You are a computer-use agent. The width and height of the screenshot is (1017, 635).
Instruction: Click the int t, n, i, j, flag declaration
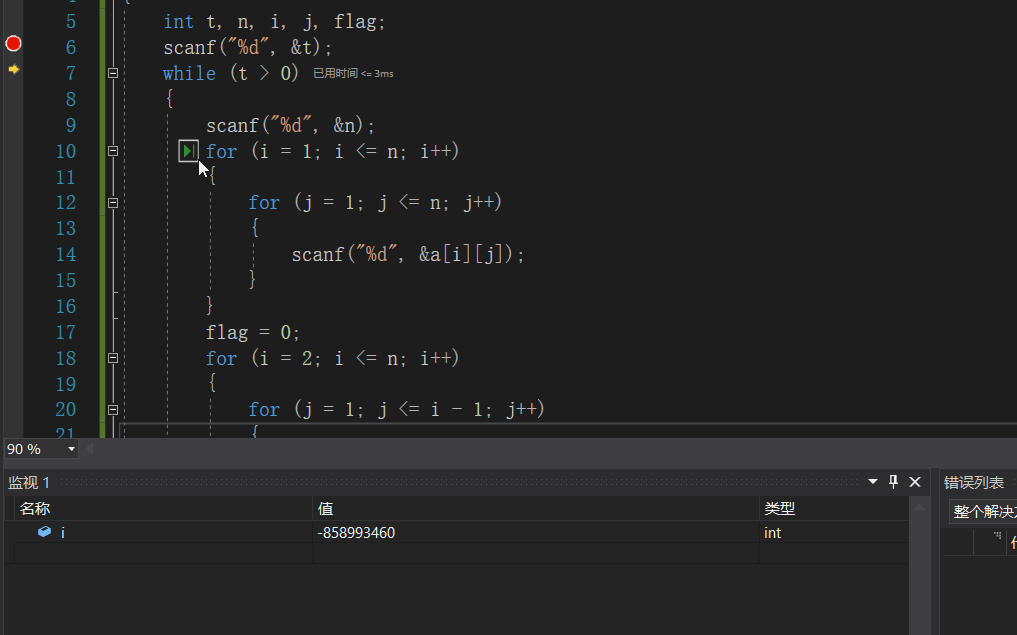274,22
